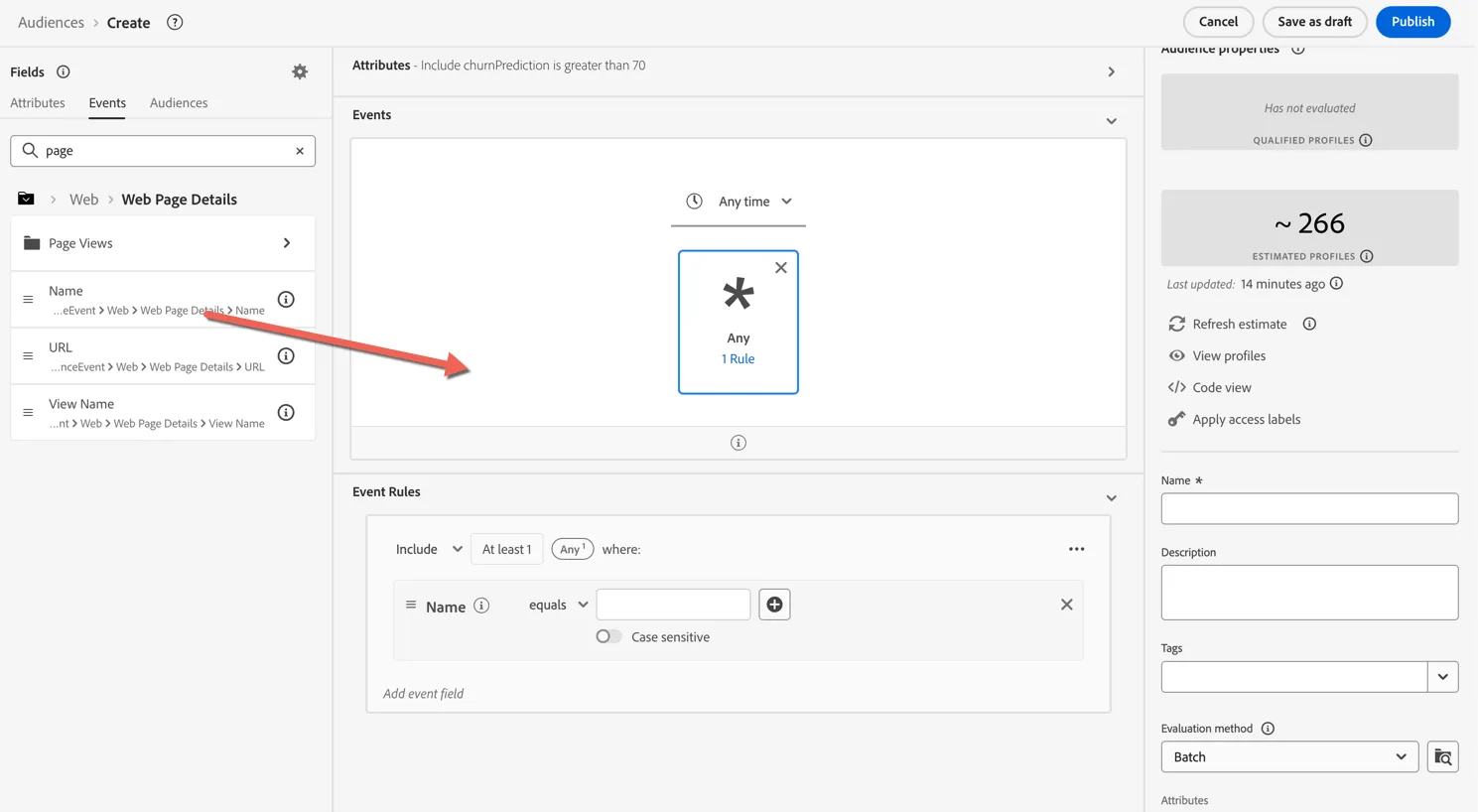Open the Evaluation method Batch dropdown
Screen dimensions: 1478x812
click(1289, 756)
